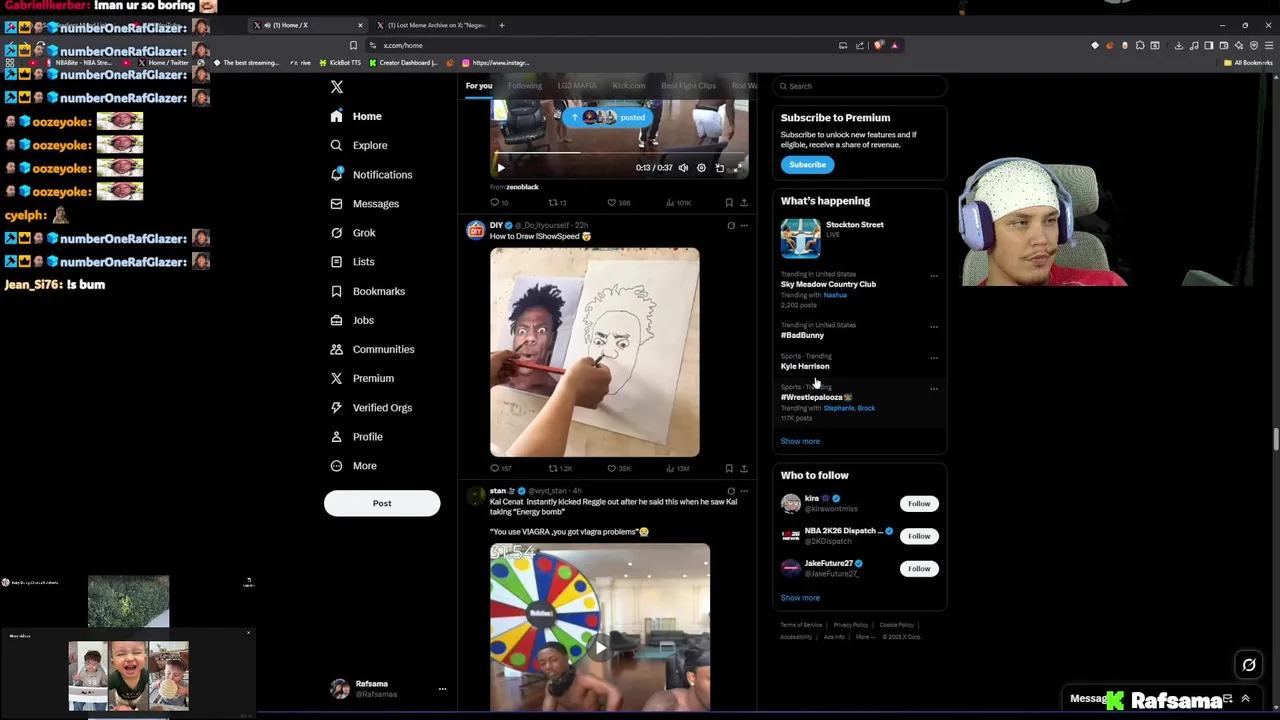Toggle picture-in-picture on the video
This screenshot has height=720, width=1280.
720,168
